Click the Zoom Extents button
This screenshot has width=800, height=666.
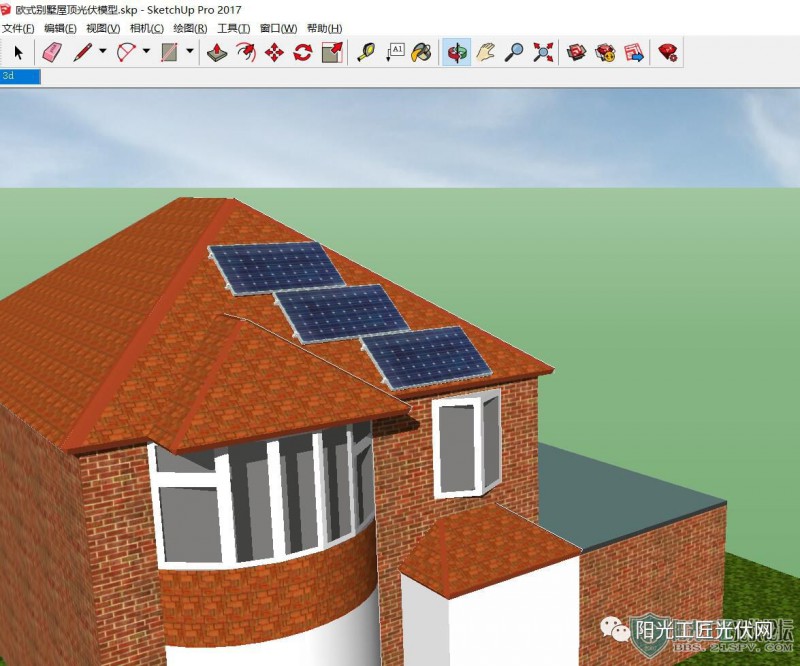[x=543, y=52]
